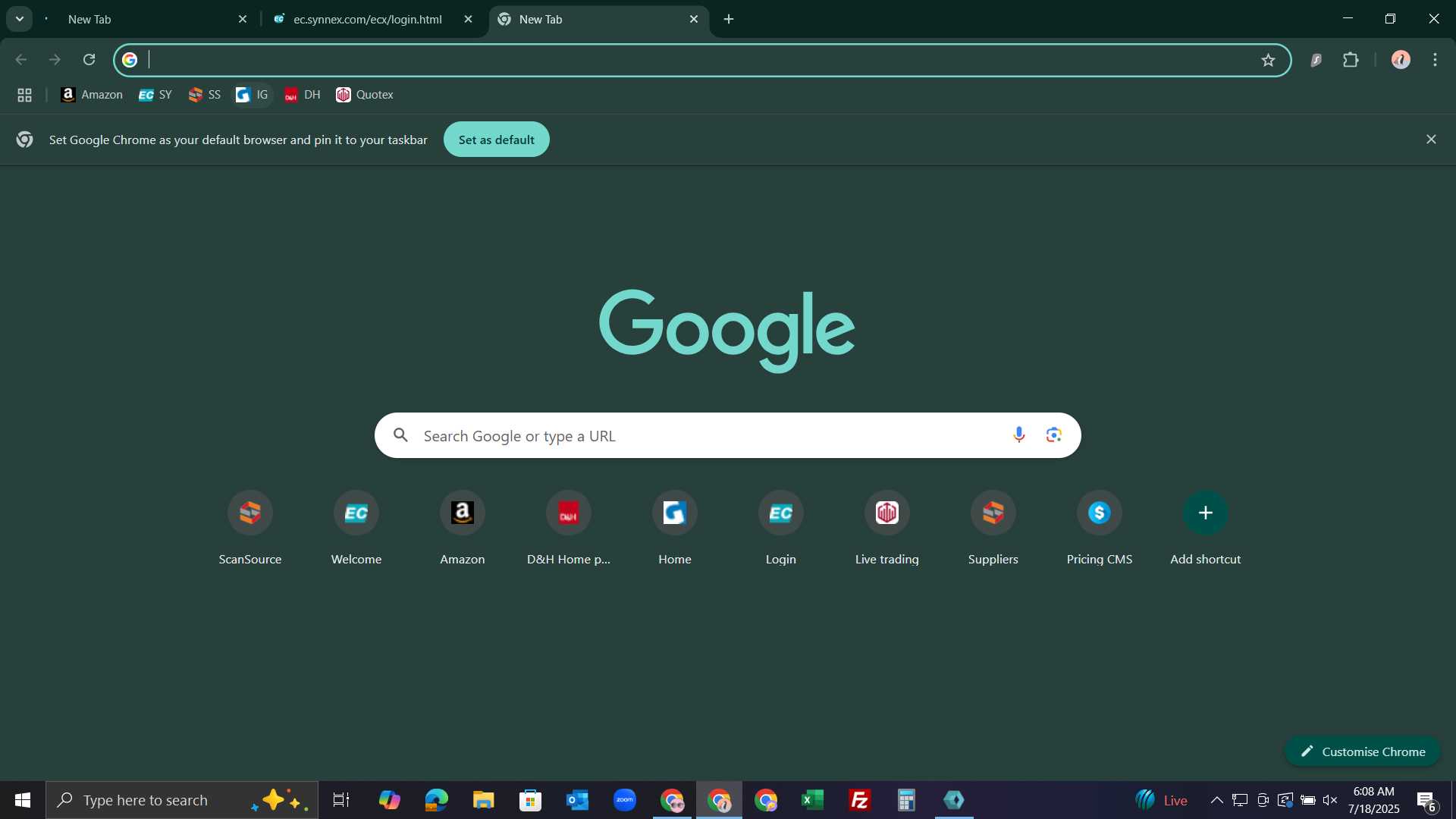The image size is (1456, 819).
Task: Open the Home shortcut tile
Action: (x=675, y=529)
